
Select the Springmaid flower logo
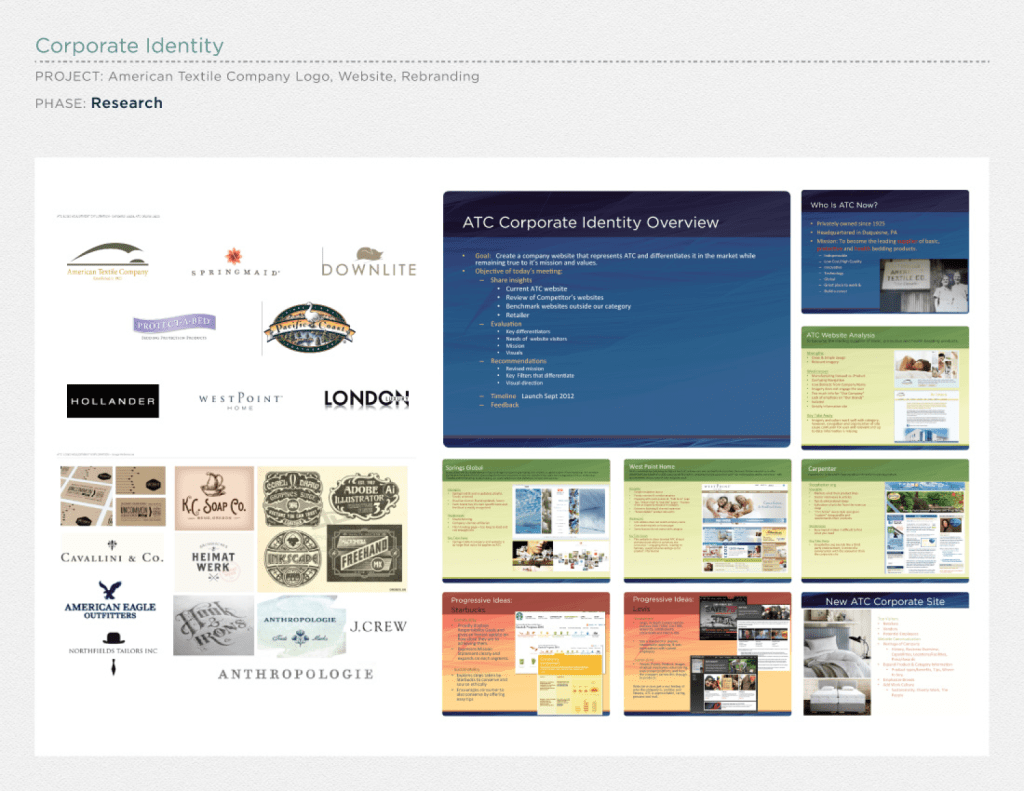[235, 262]
